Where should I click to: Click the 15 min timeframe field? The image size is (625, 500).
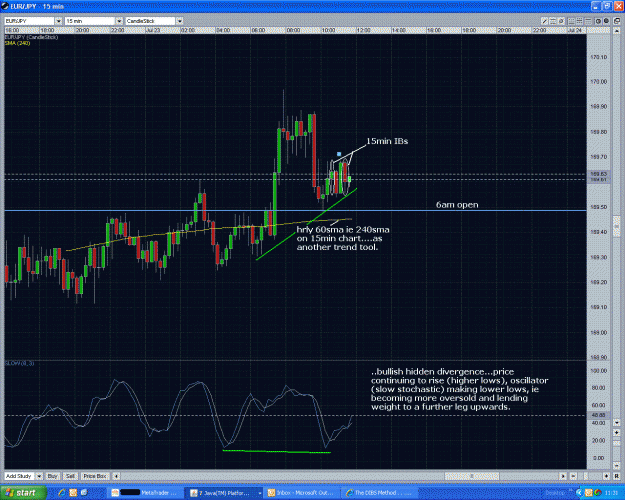click(x=90, y=21)
